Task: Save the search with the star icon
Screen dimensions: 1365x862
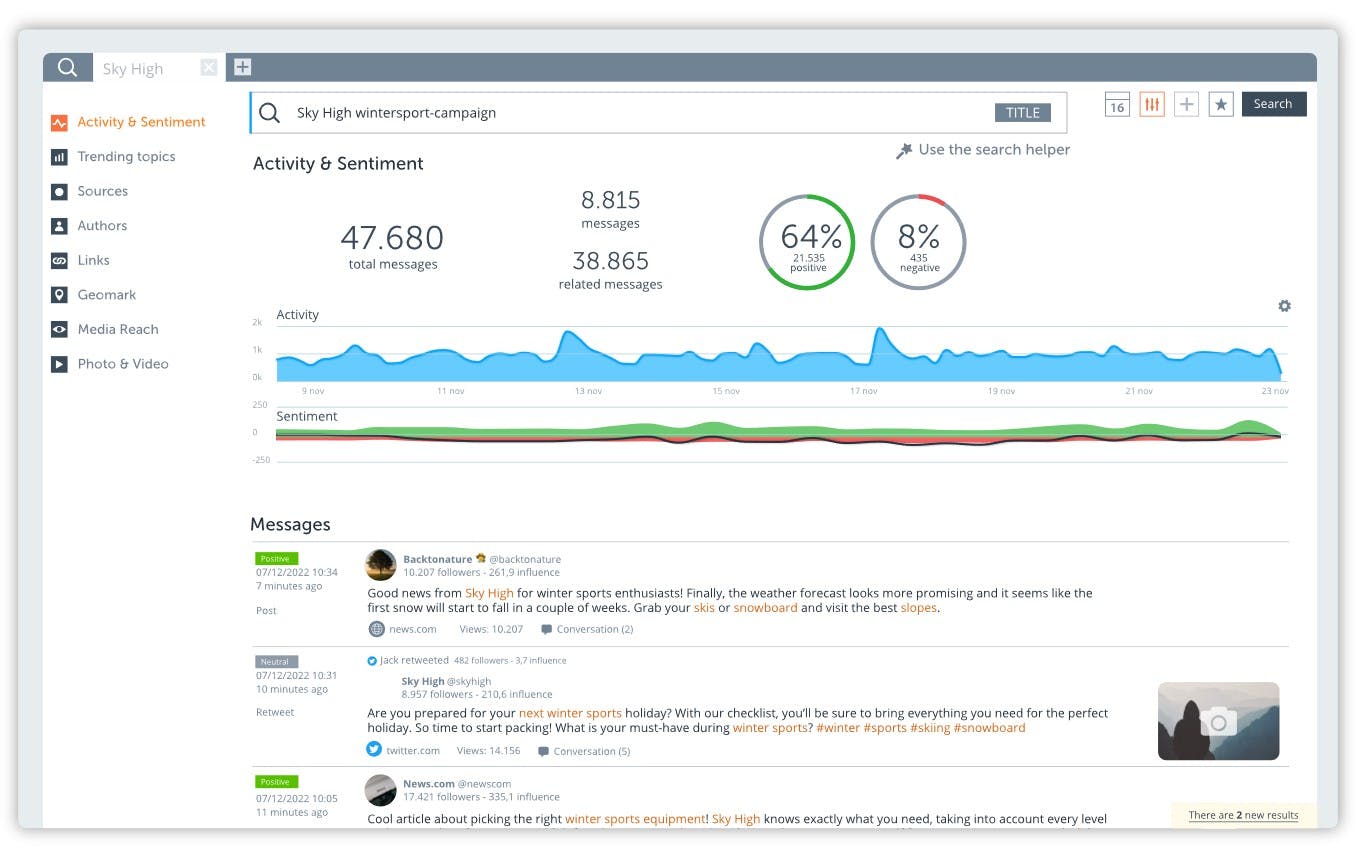Action: click(1221, 104)
